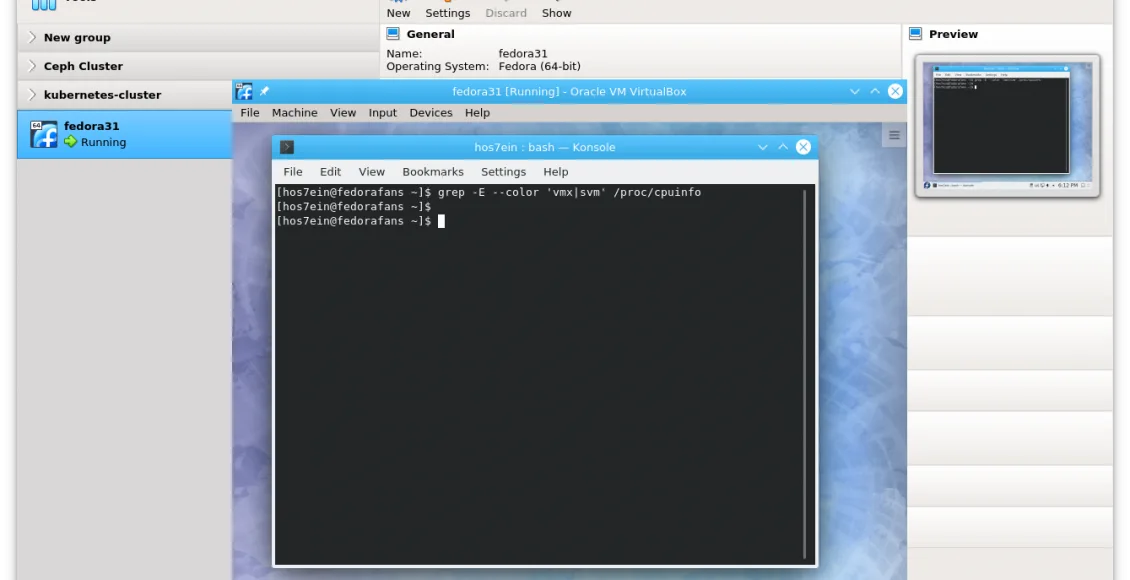This screenshot has width=1130, height=580.
Task: Minimize the fedora31 VirtualBox window
Action: [x=855, y=92]
